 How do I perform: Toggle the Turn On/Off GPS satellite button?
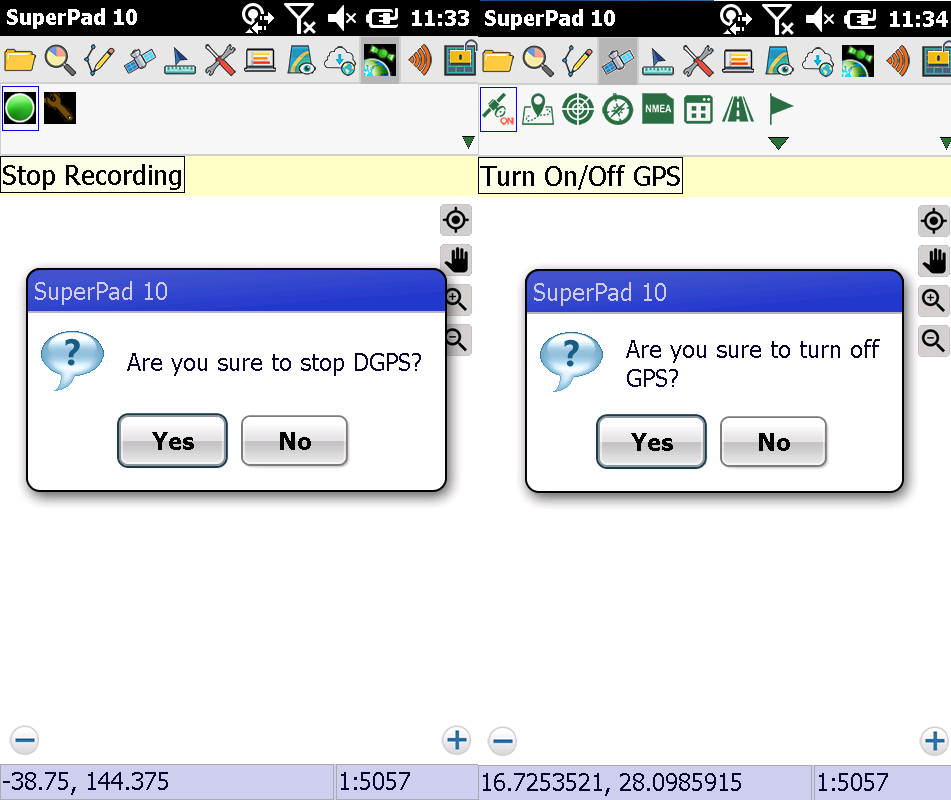click(499, 109)
